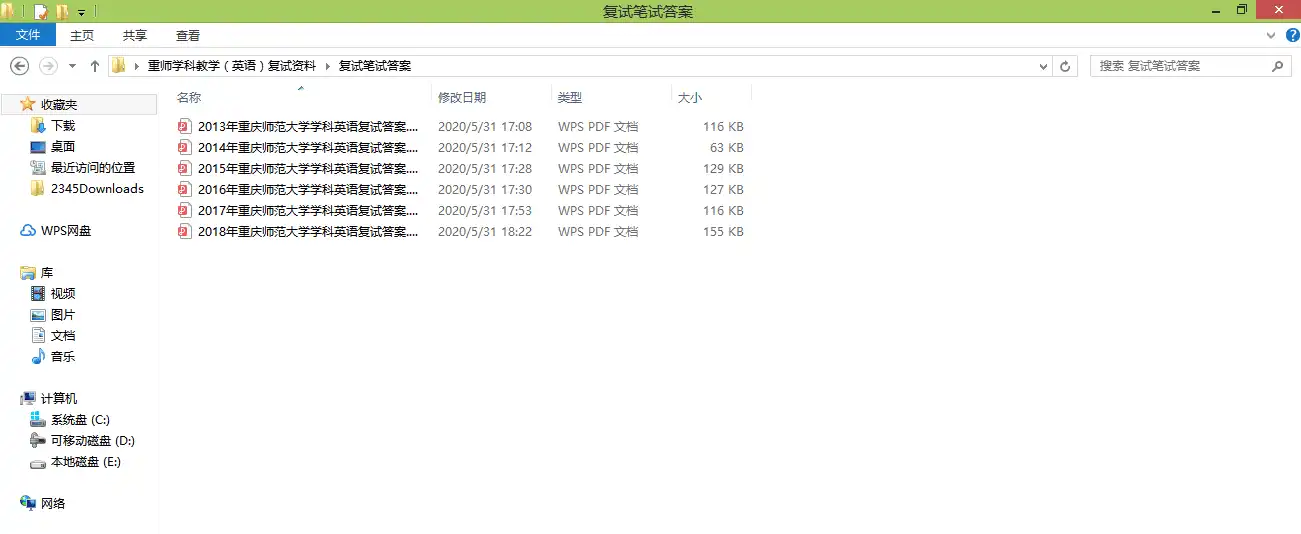Switch to the 主页 ribbon tab

[82, 35]
